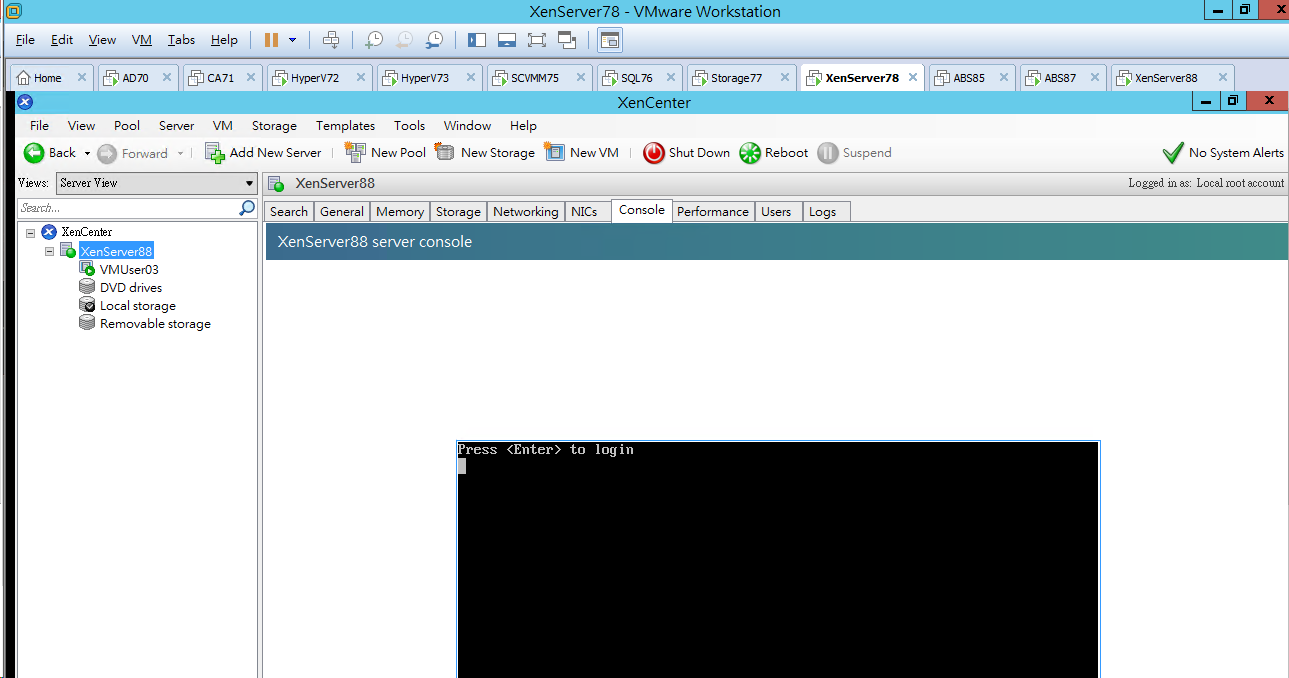The width and height of the screenshot is (1289, 678).
Task: Click the VMware Unity mode icon
Action: point(567,40)
